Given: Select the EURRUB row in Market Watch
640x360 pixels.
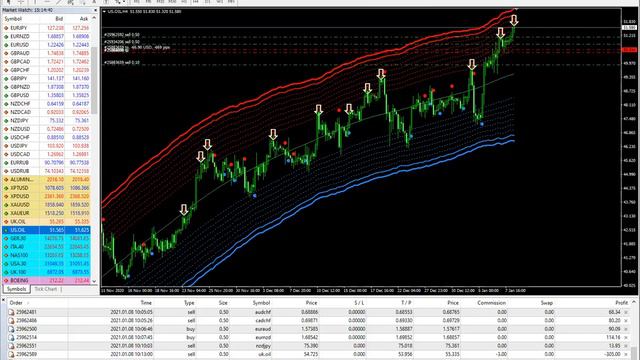Looking at the screenshot, I should (x=46, y=163).
